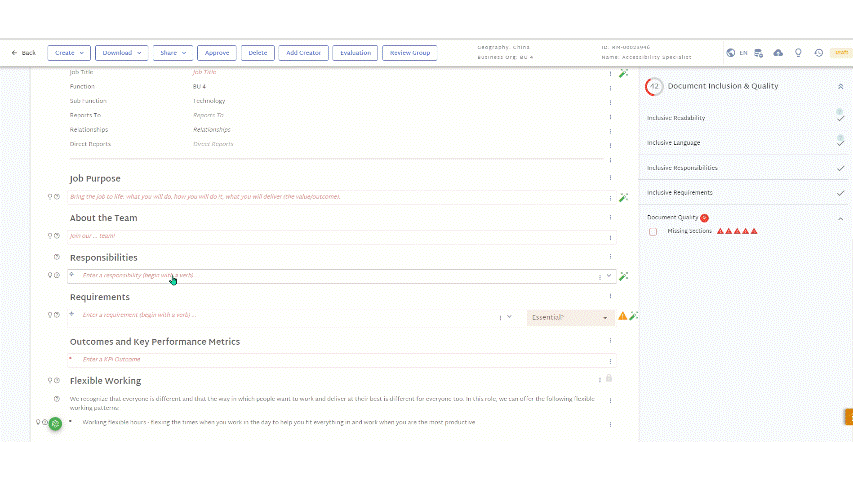Go Back using the Back link
Screen dimensions: 853x480
23,53
